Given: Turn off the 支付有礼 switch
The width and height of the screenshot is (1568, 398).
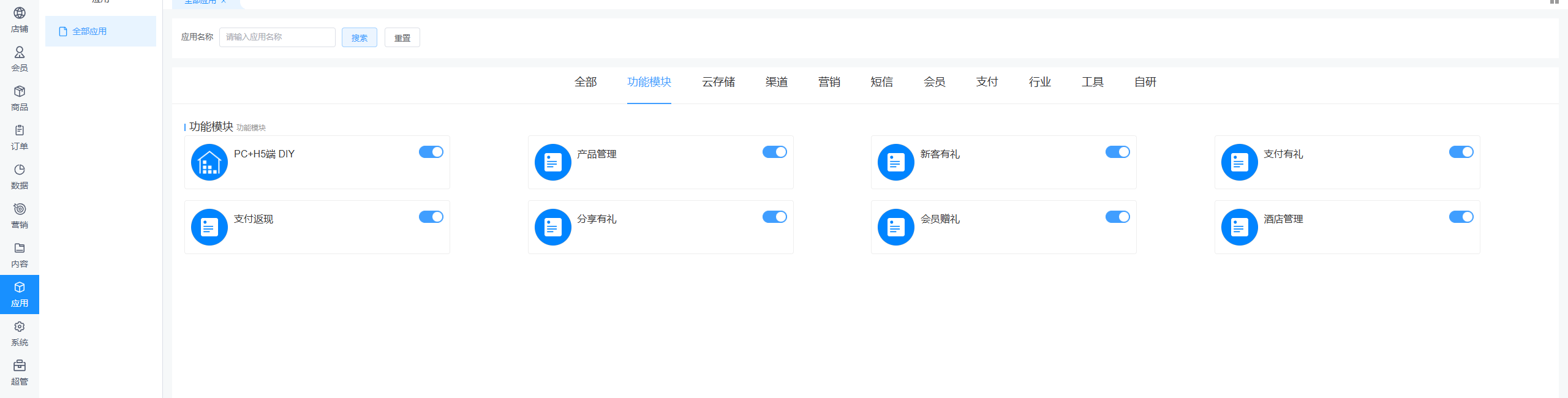Looking at the screenshot, I should point(1461,152).
